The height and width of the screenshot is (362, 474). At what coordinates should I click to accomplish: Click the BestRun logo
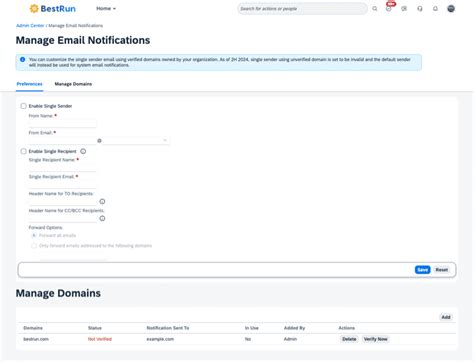click(x=52, y=9)
